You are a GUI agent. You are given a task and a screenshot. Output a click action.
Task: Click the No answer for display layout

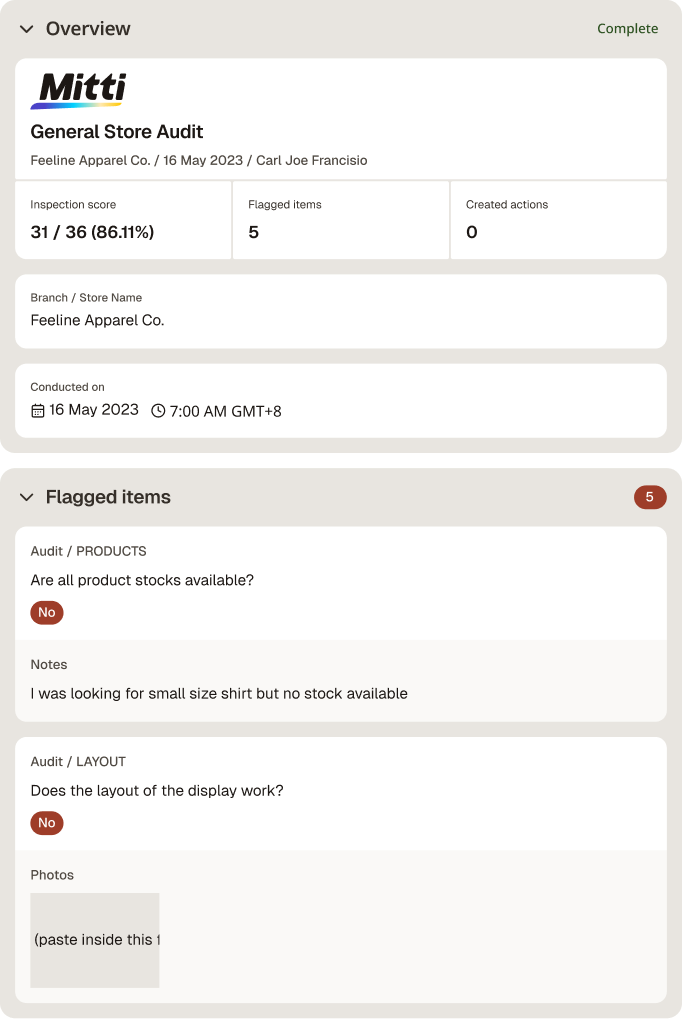[47, 823]
